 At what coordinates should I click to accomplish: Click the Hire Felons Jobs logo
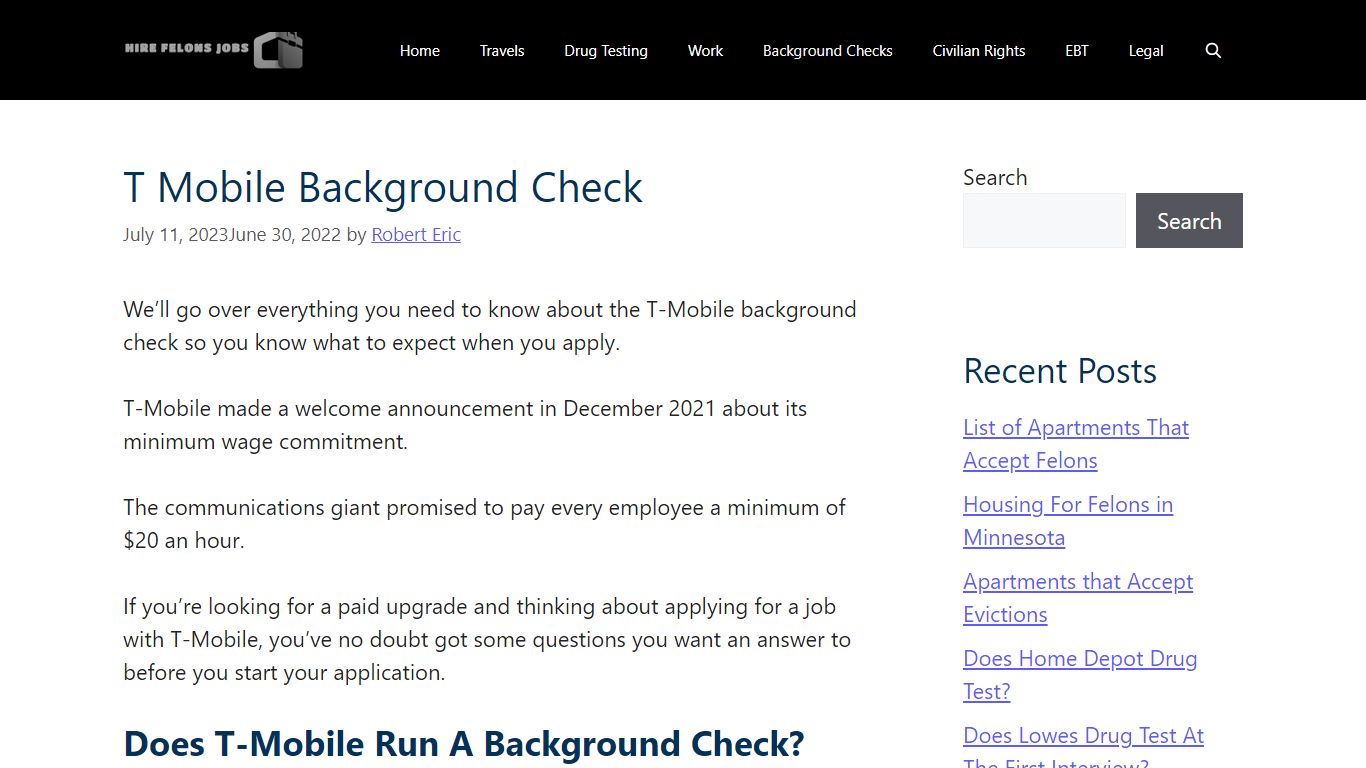214,50
